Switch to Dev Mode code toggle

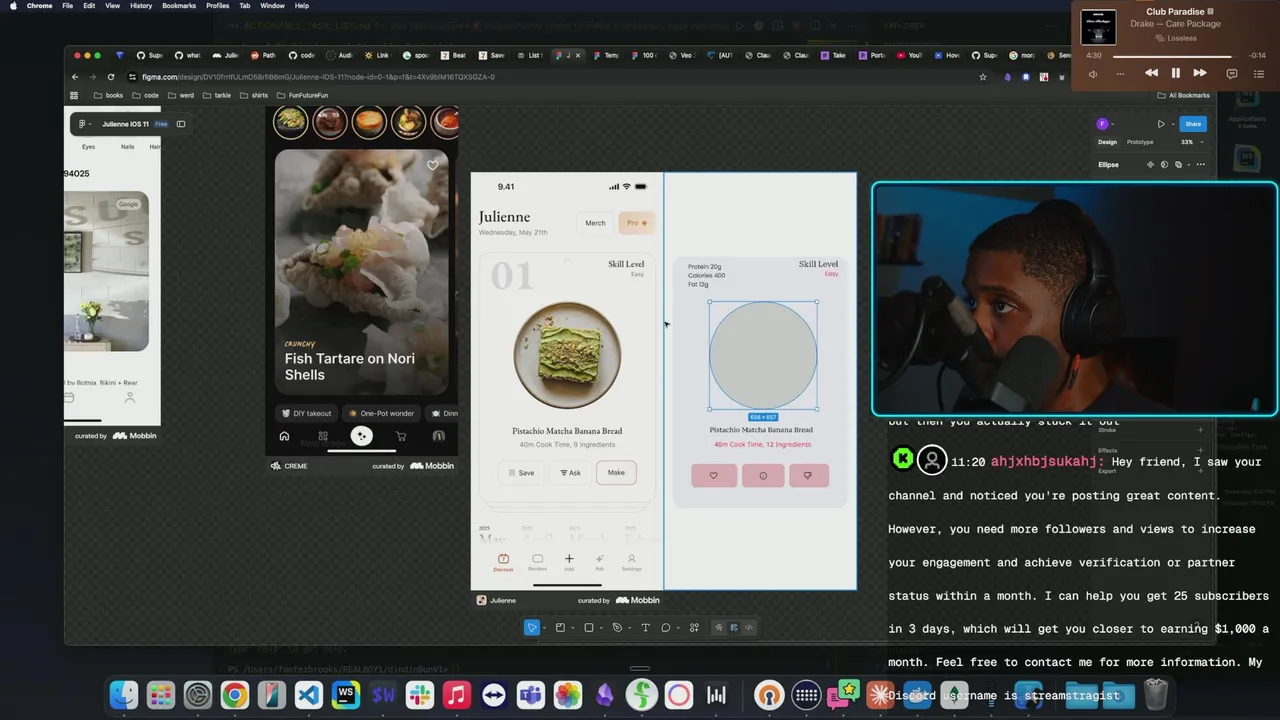pyautogui.click(x=749, y=628)
